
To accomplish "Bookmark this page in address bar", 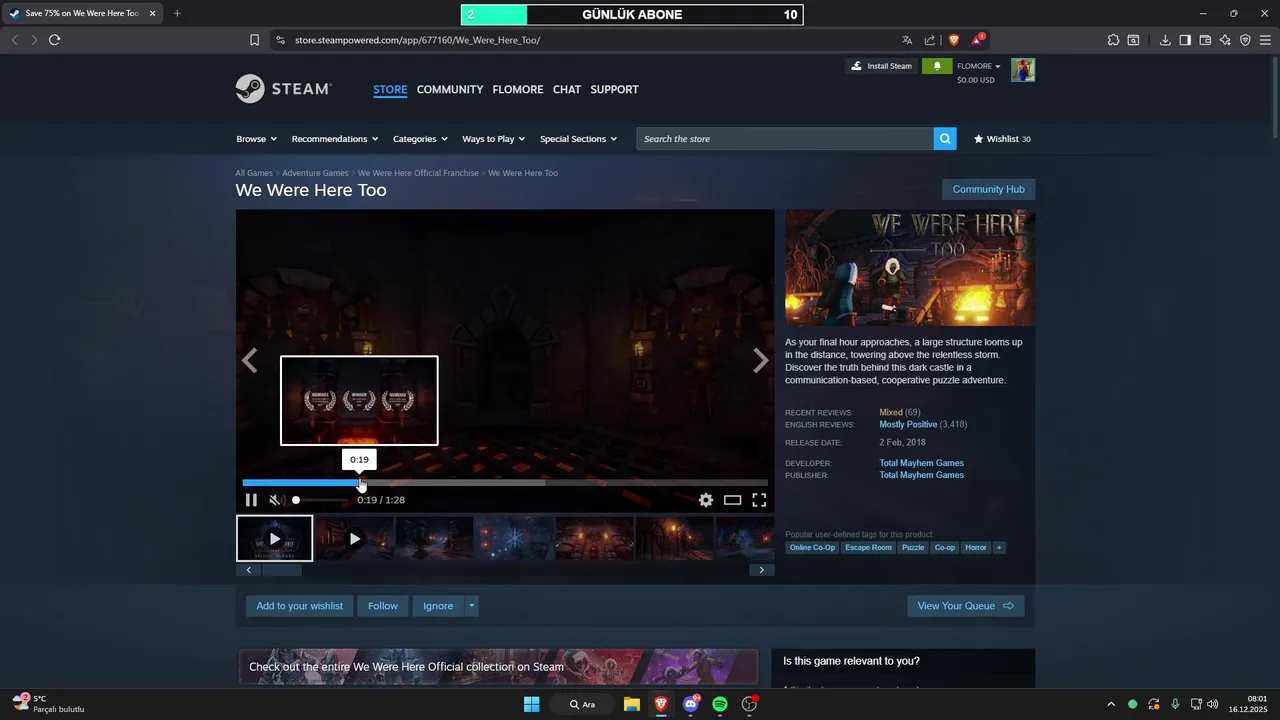I will [x=255, y=40].
